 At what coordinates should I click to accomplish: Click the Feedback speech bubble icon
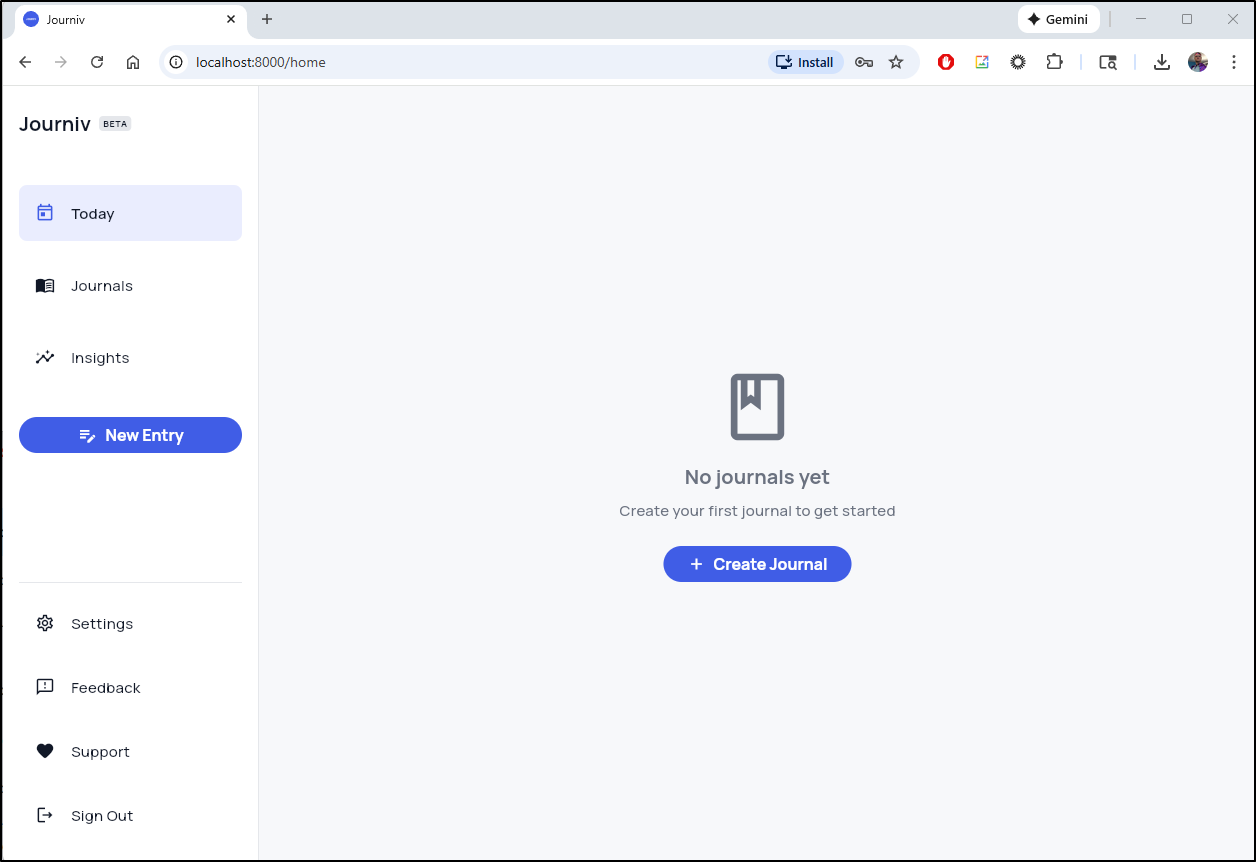45,688
